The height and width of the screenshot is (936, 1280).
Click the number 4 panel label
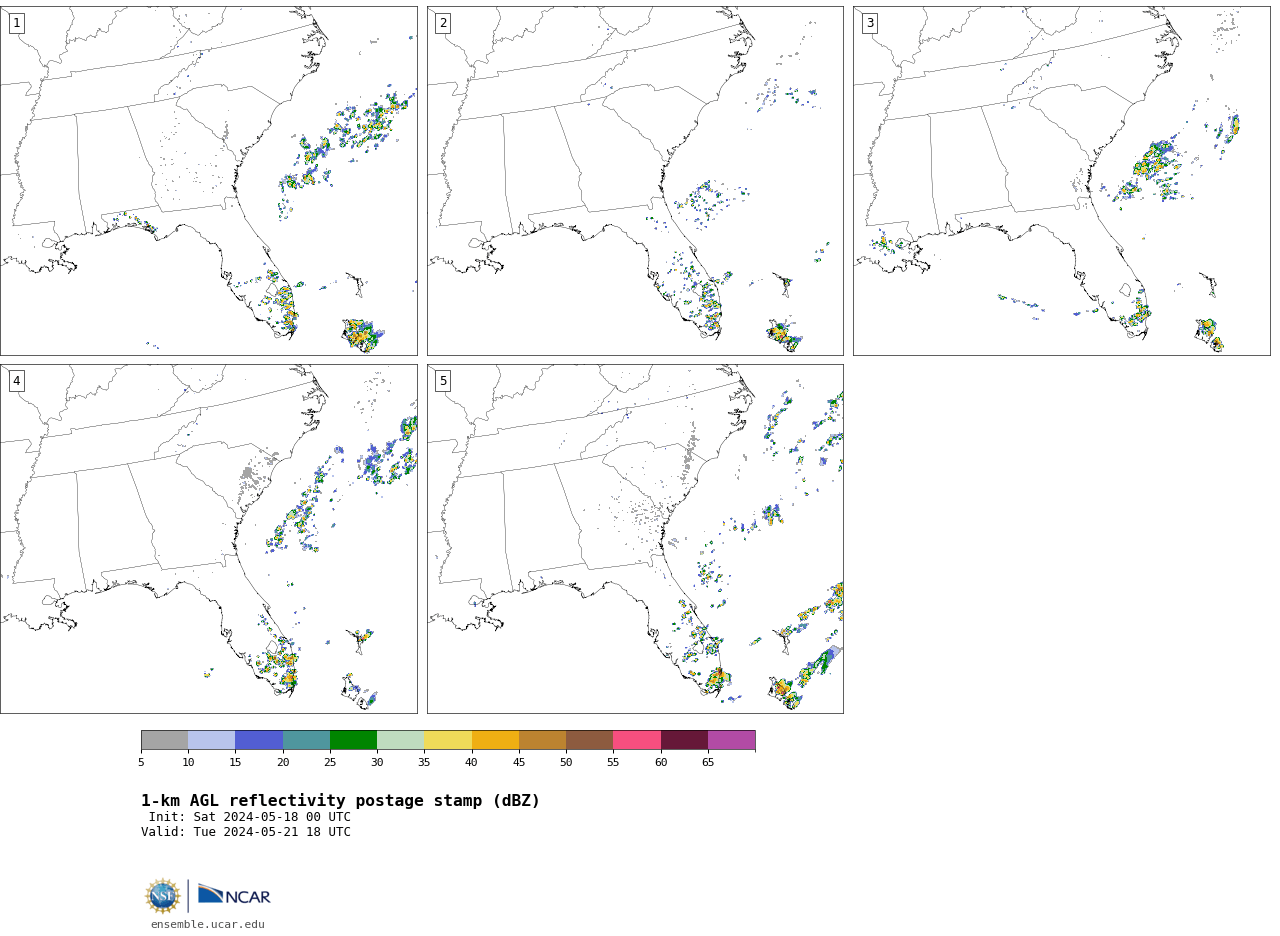click(16, 381)
